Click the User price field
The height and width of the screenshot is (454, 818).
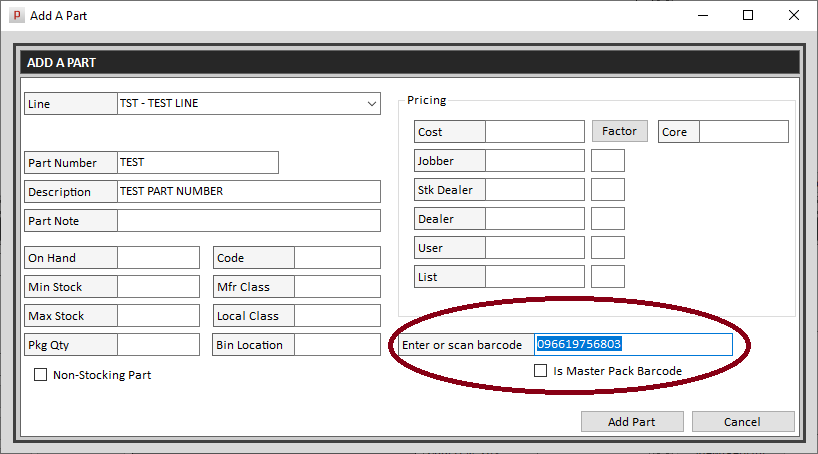point(535,247)
